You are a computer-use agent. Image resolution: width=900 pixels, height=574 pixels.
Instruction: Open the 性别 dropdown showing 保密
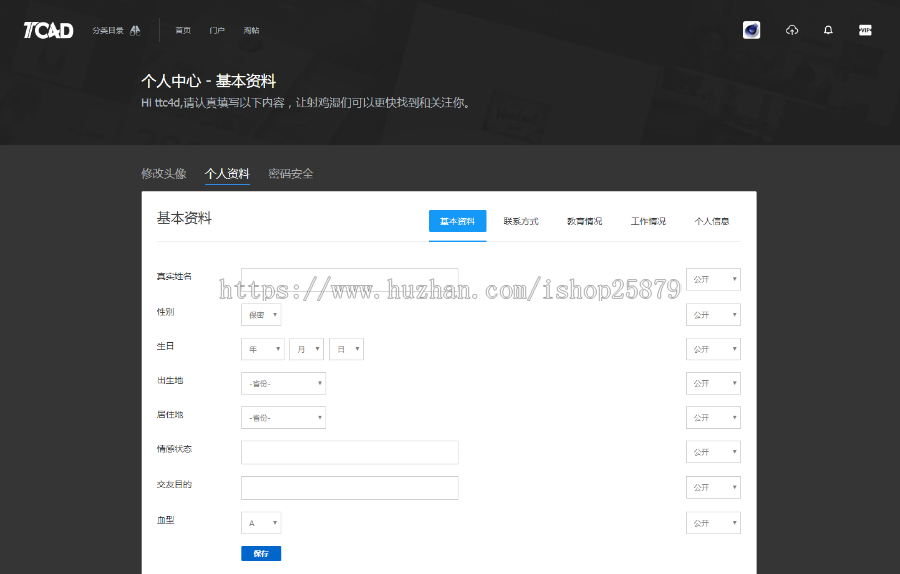tap(261, 315)
